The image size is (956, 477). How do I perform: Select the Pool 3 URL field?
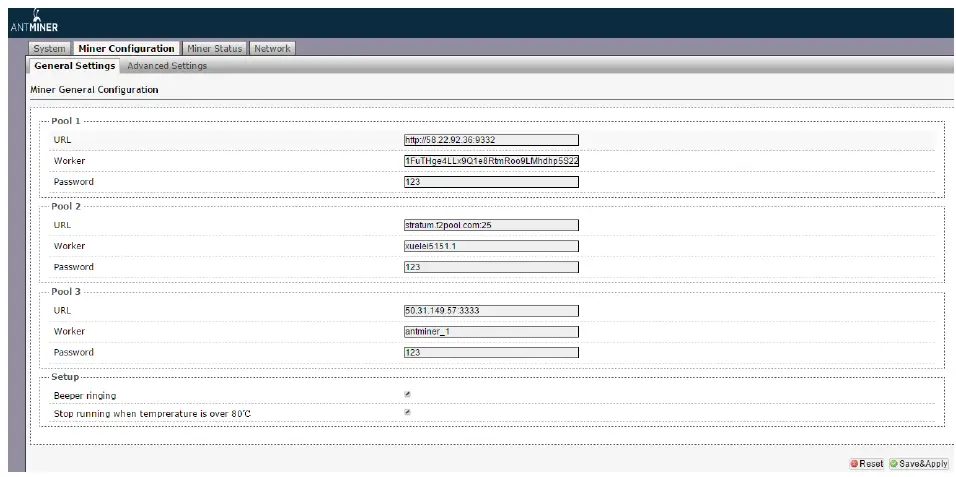click(x=491, y=310)
